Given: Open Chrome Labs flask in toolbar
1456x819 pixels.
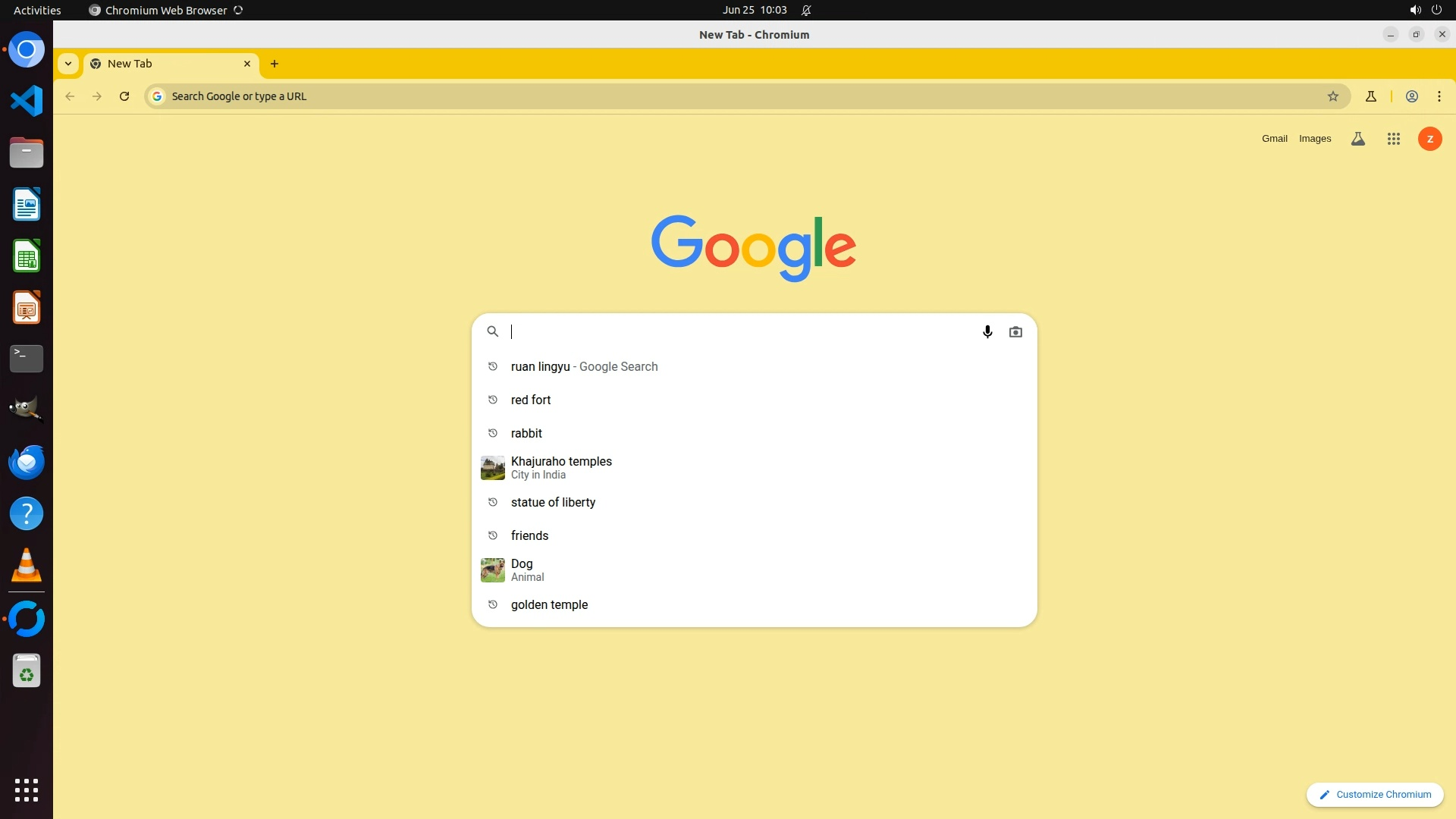Looking at the screenshot, I should [1370, 96].
